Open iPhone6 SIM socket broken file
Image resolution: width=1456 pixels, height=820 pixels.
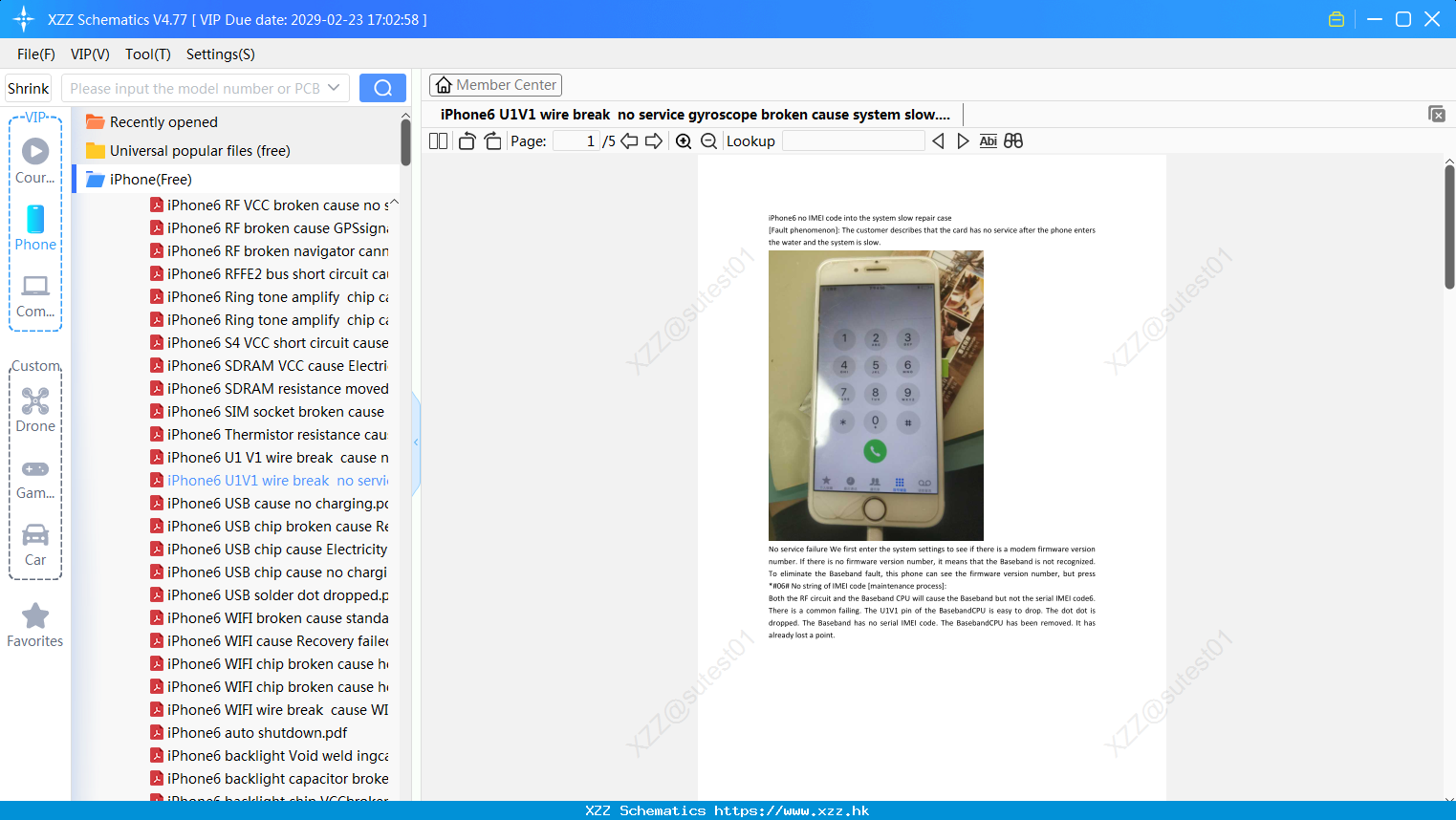point(268,412)
